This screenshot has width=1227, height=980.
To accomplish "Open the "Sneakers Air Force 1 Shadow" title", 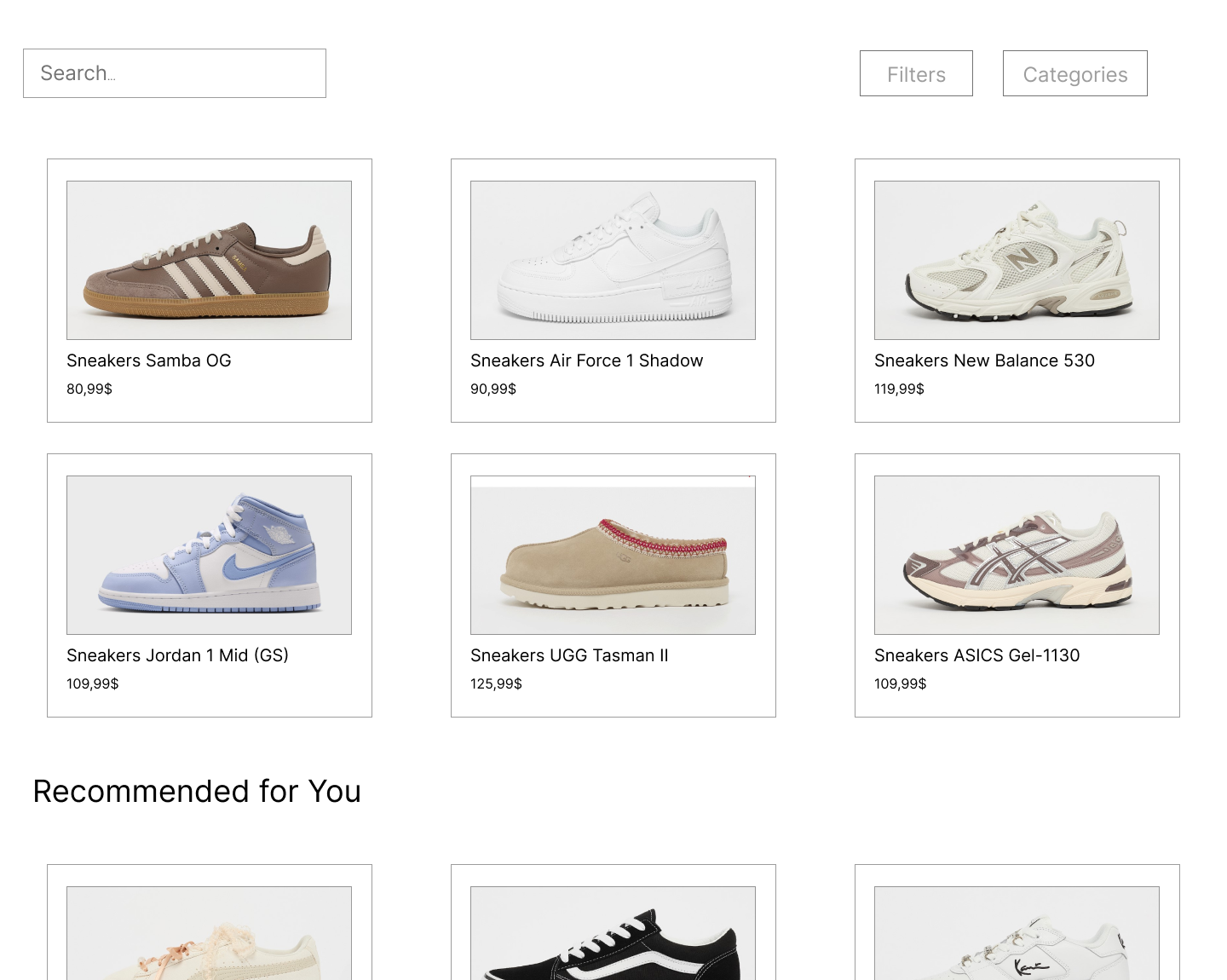I will [587, 360].
